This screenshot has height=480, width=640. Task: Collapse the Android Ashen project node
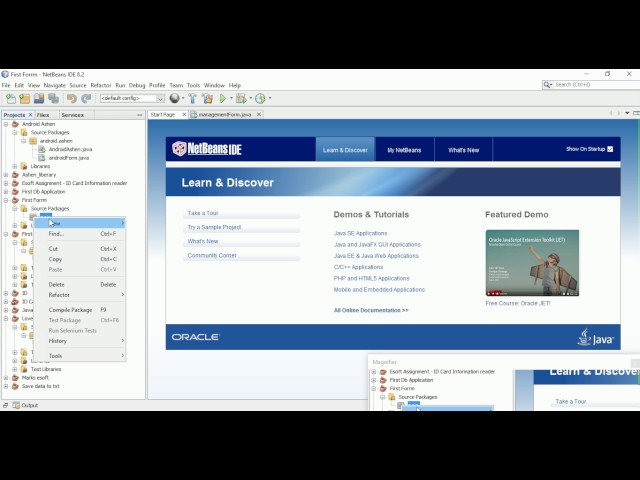[x=6, y=124]
